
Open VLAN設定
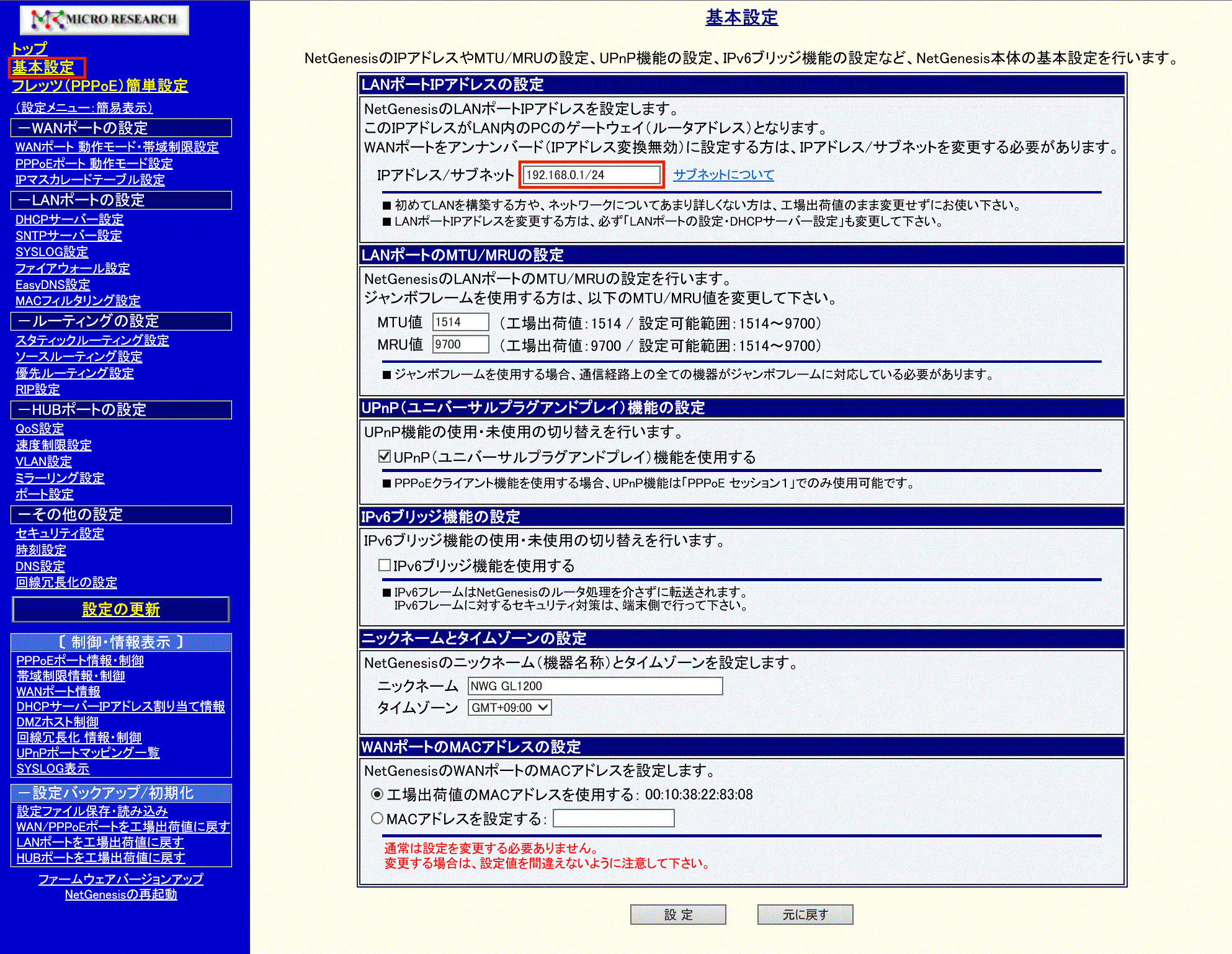[43, 461]
